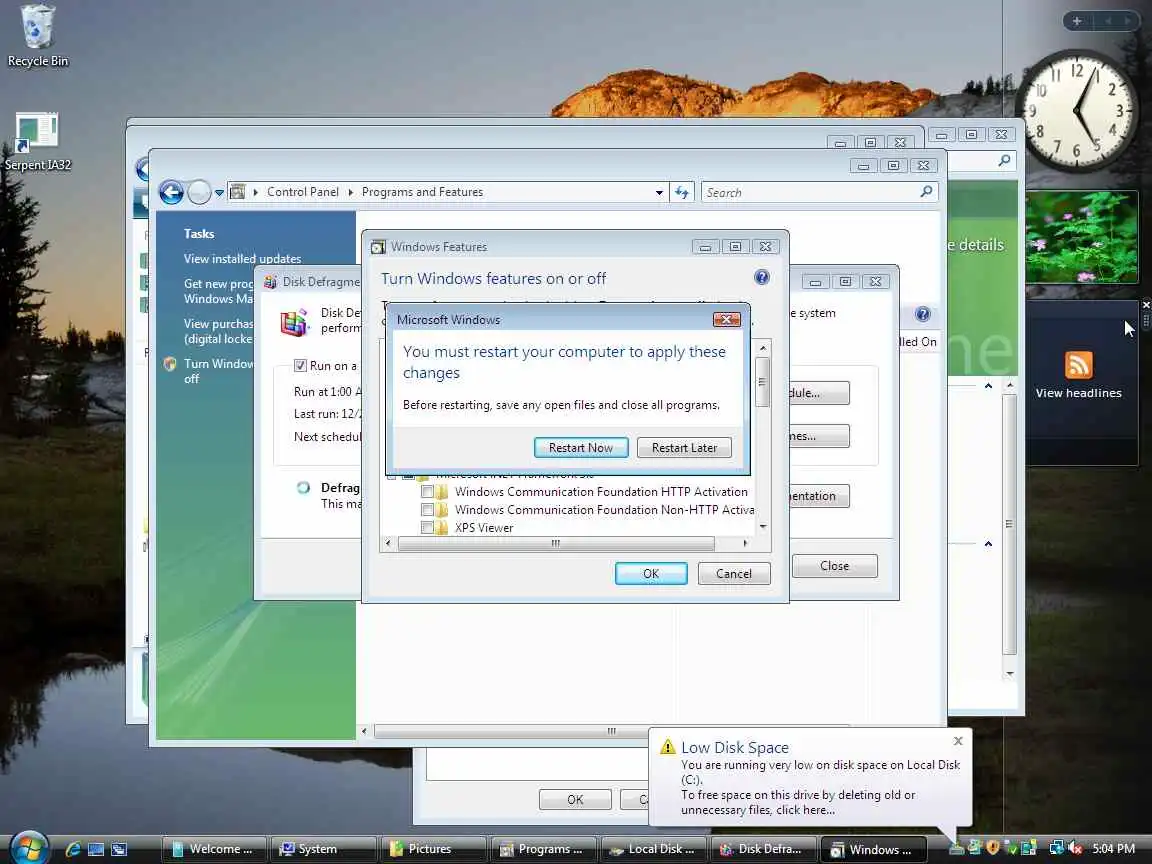Screen dimensions: 1152x864
Task: Collapse the upper chevron in rear window
Action: (988, 386)
